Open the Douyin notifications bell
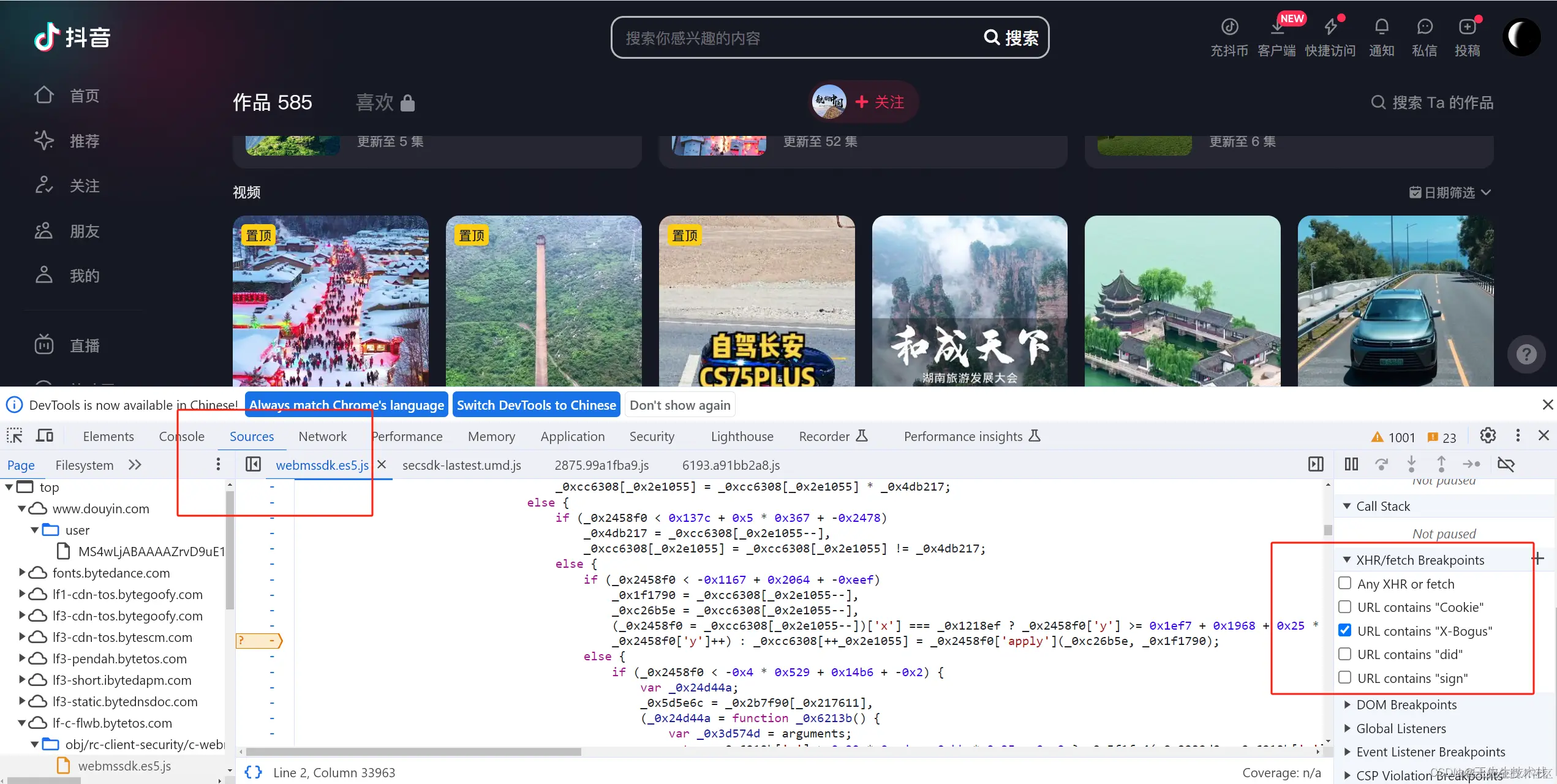Viewport: 1557px width, 784px height. [x=1381, y=28]
